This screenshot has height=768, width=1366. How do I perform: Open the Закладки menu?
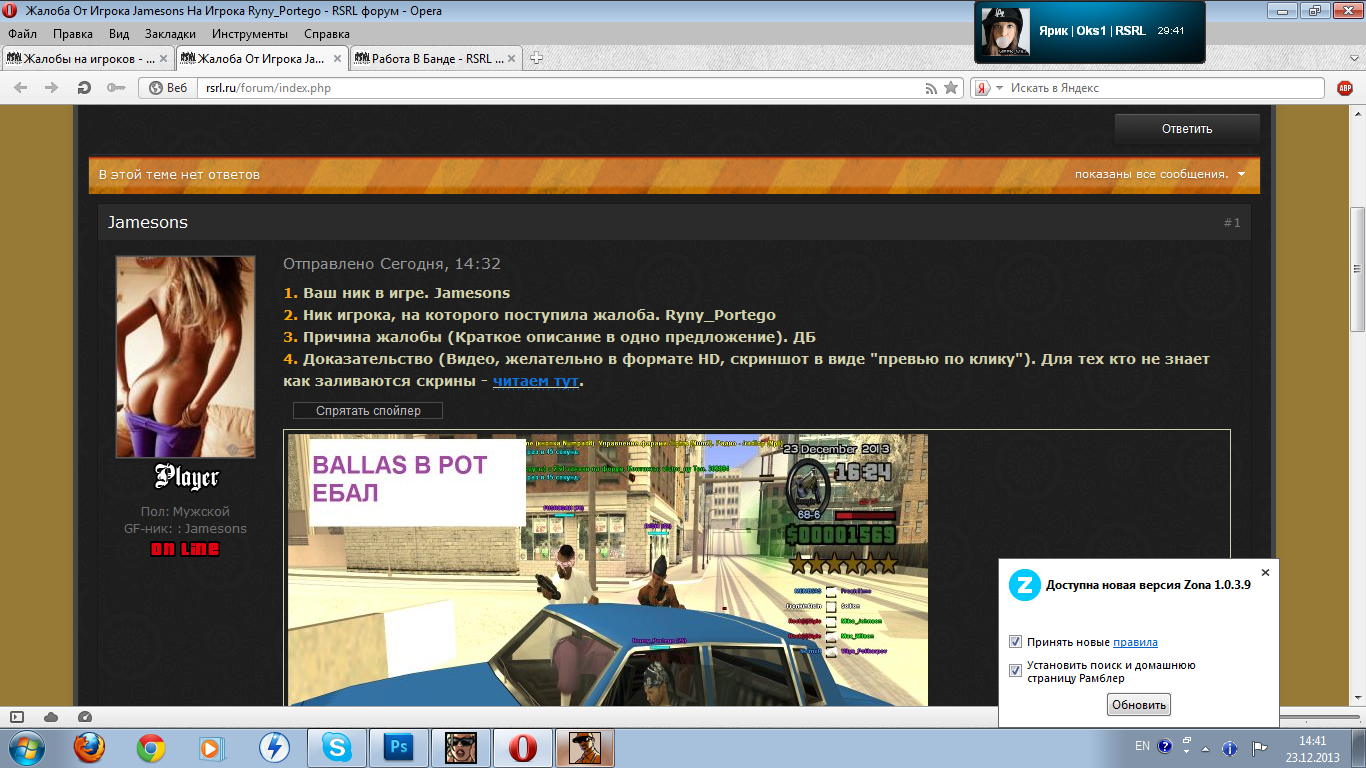(x=170, y=33)
